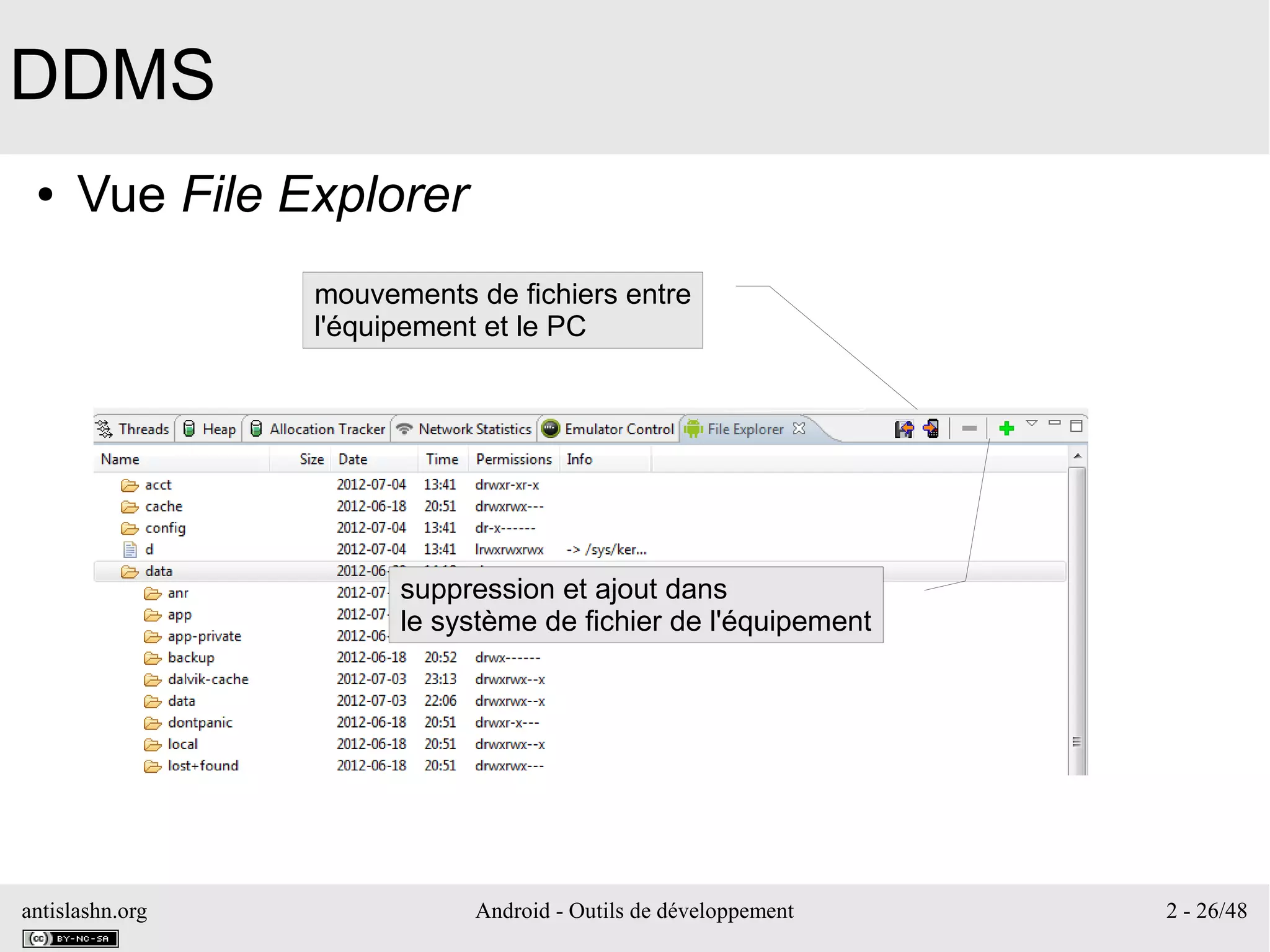Click the pull file from device icon

904,429
